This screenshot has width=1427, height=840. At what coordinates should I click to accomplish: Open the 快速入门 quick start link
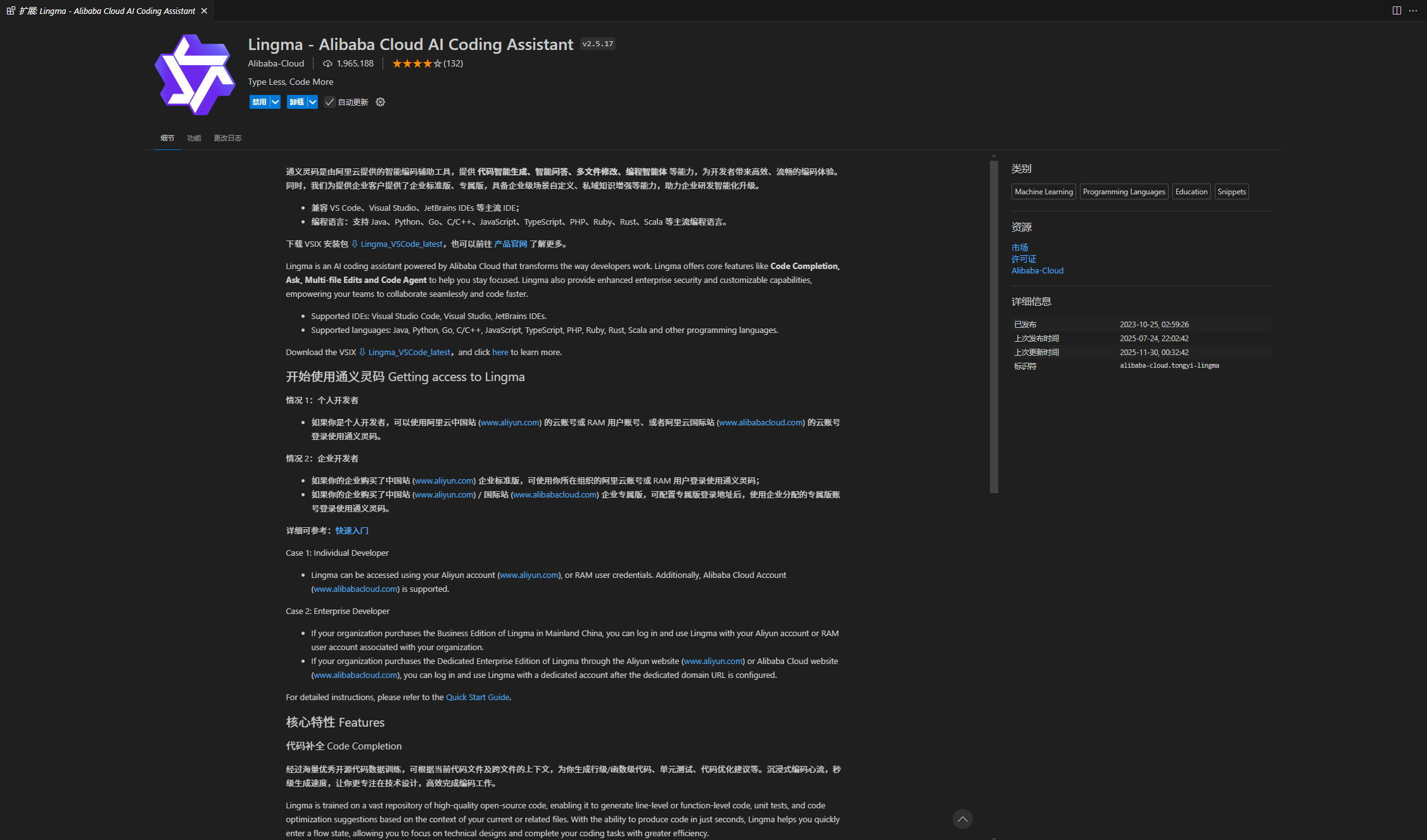click(352, 530)
